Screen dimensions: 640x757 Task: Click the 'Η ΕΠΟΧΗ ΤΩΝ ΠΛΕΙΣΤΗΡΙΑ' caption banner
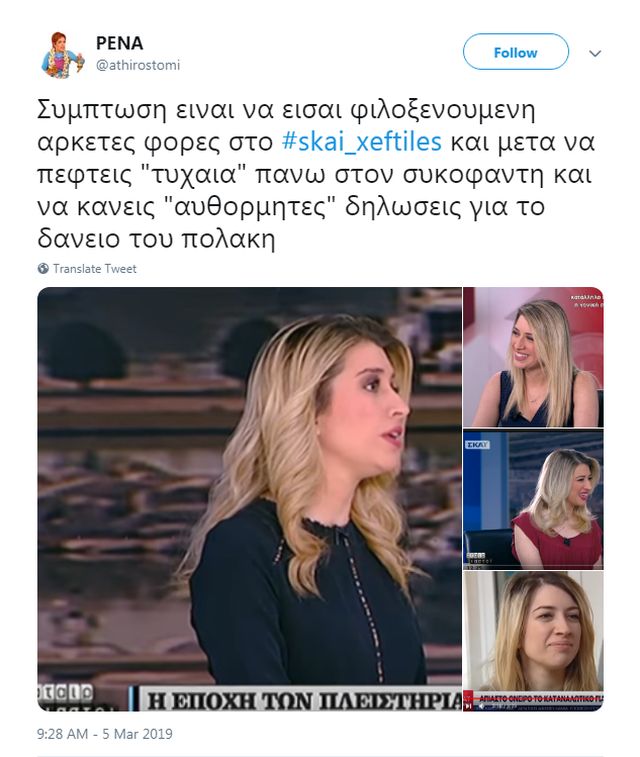(297, 699)
